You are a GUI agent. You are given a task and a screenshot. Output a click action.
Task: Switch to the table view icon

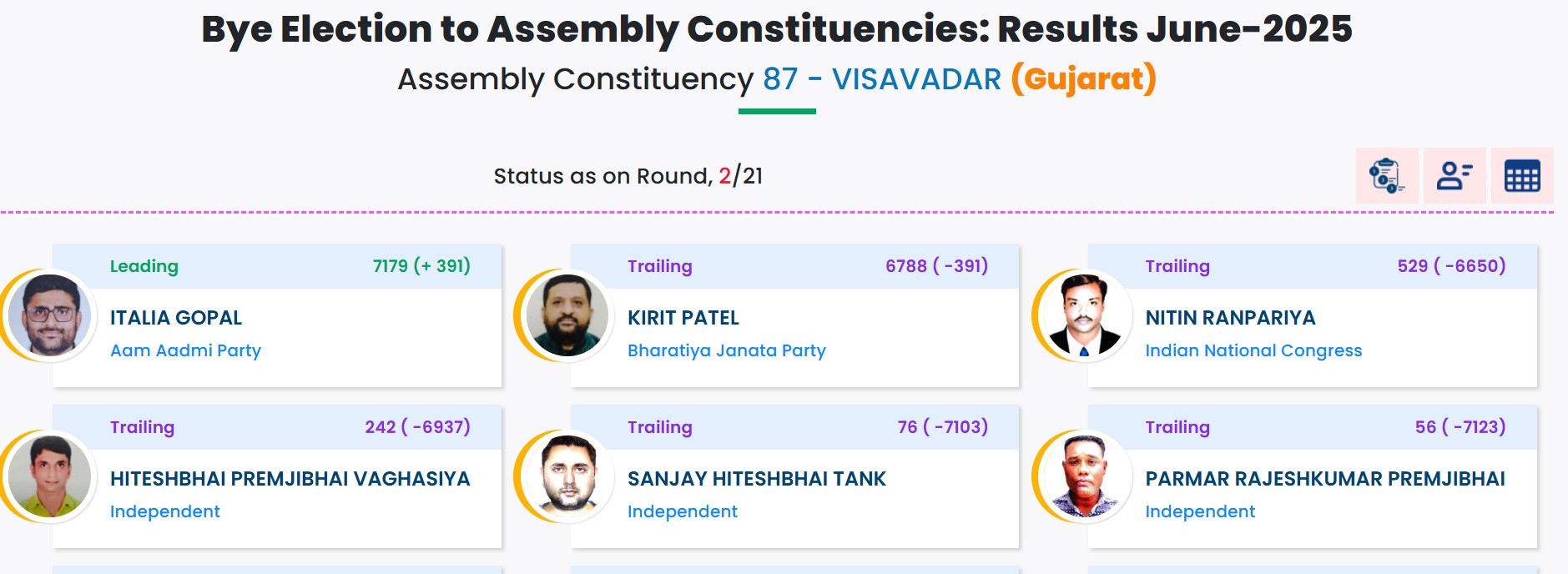[x=1522, y=176]
